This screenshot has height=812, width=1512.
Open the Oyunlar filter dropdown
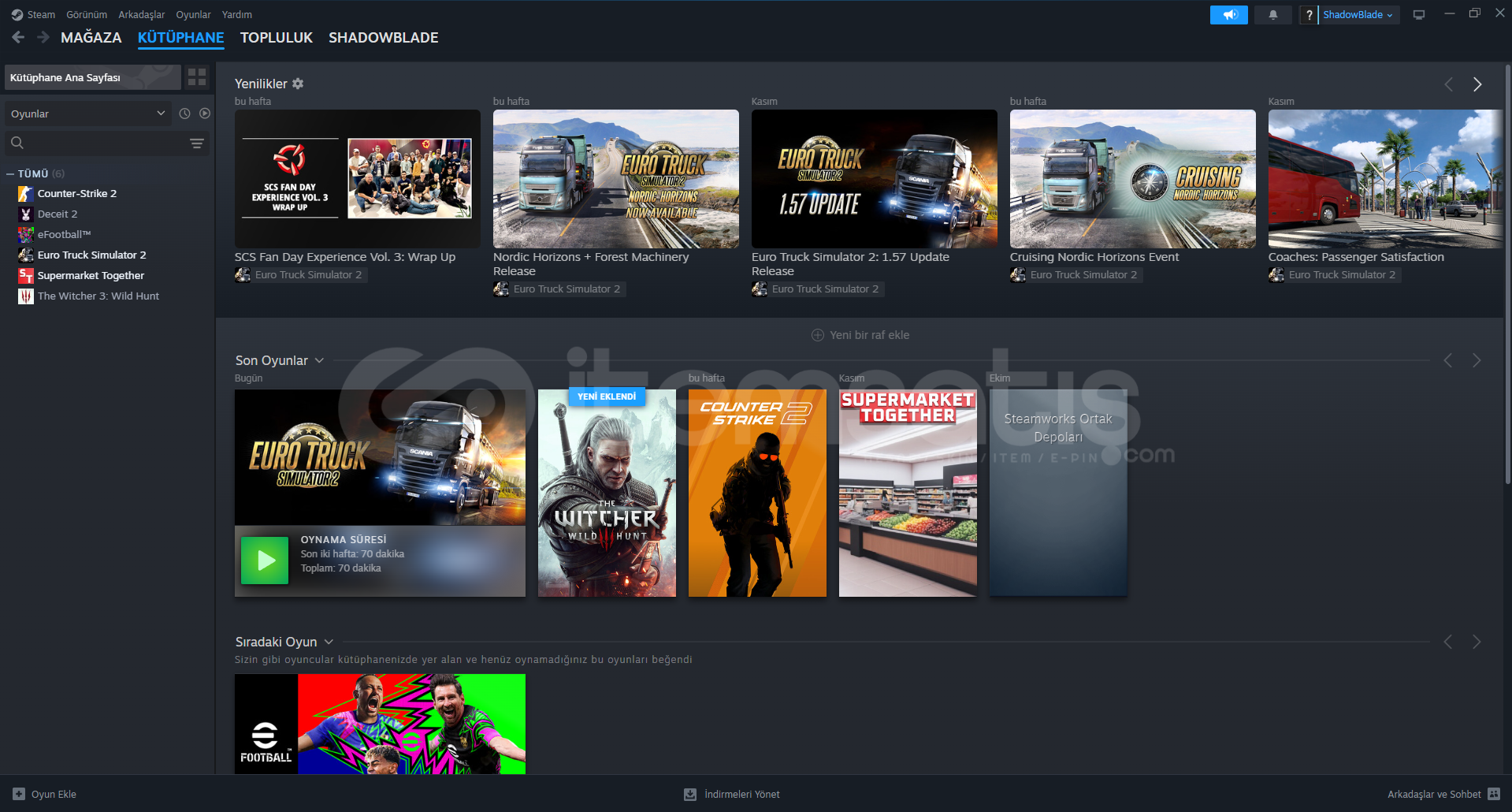click(x=87, y=114)
